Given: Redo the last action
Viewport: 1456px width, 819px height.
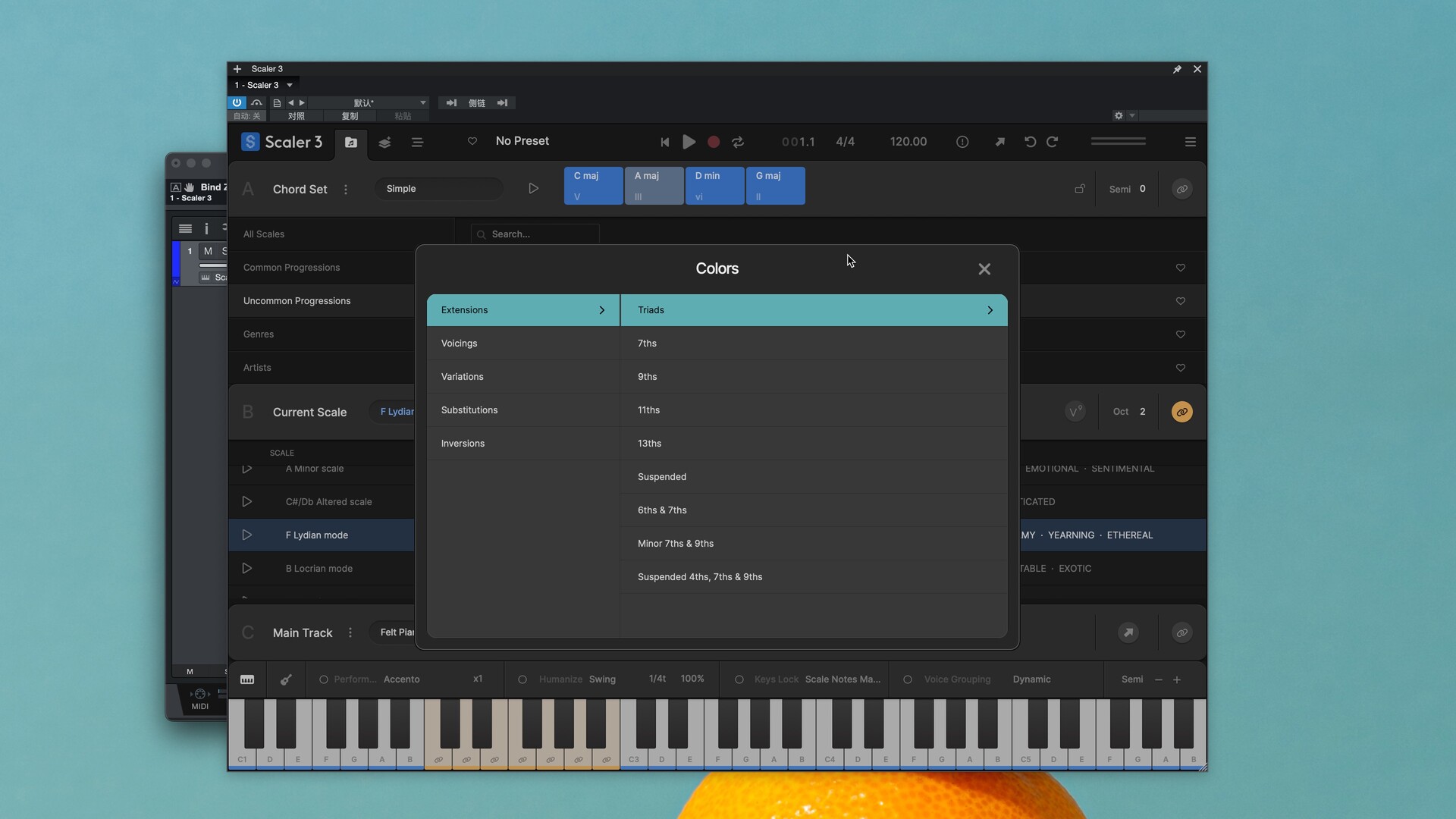Looking at the screenshot, I should coord(1053,142).
